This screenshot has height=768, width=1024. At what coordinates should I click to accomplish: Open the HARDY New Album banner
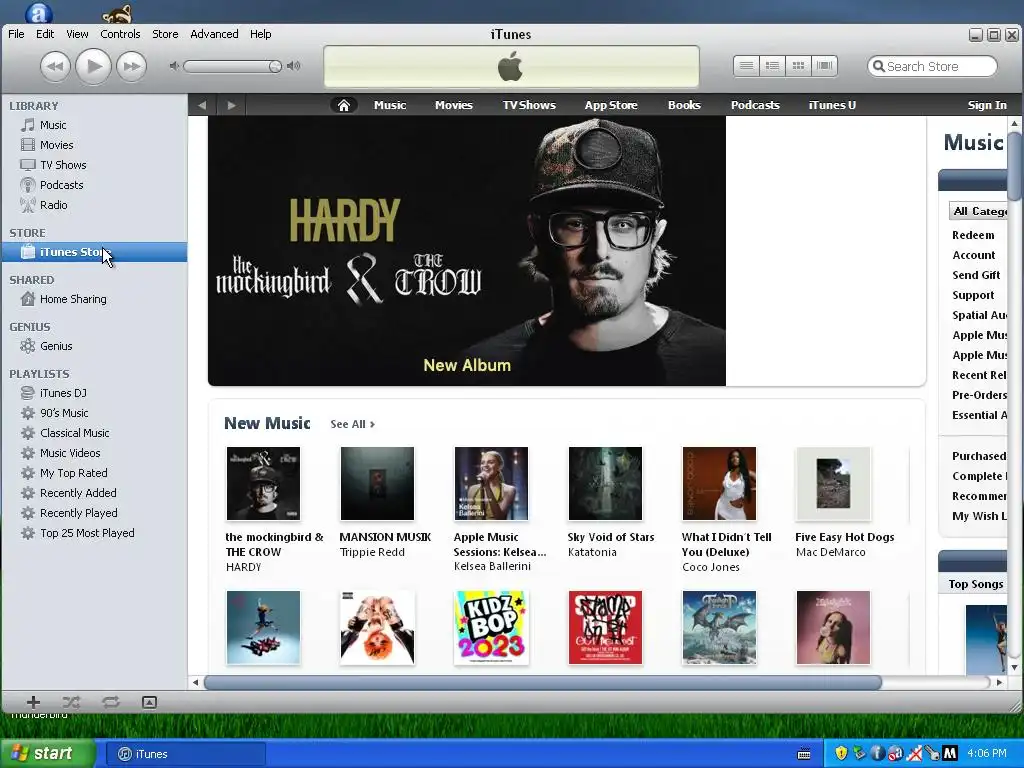[x=467, y=251]
